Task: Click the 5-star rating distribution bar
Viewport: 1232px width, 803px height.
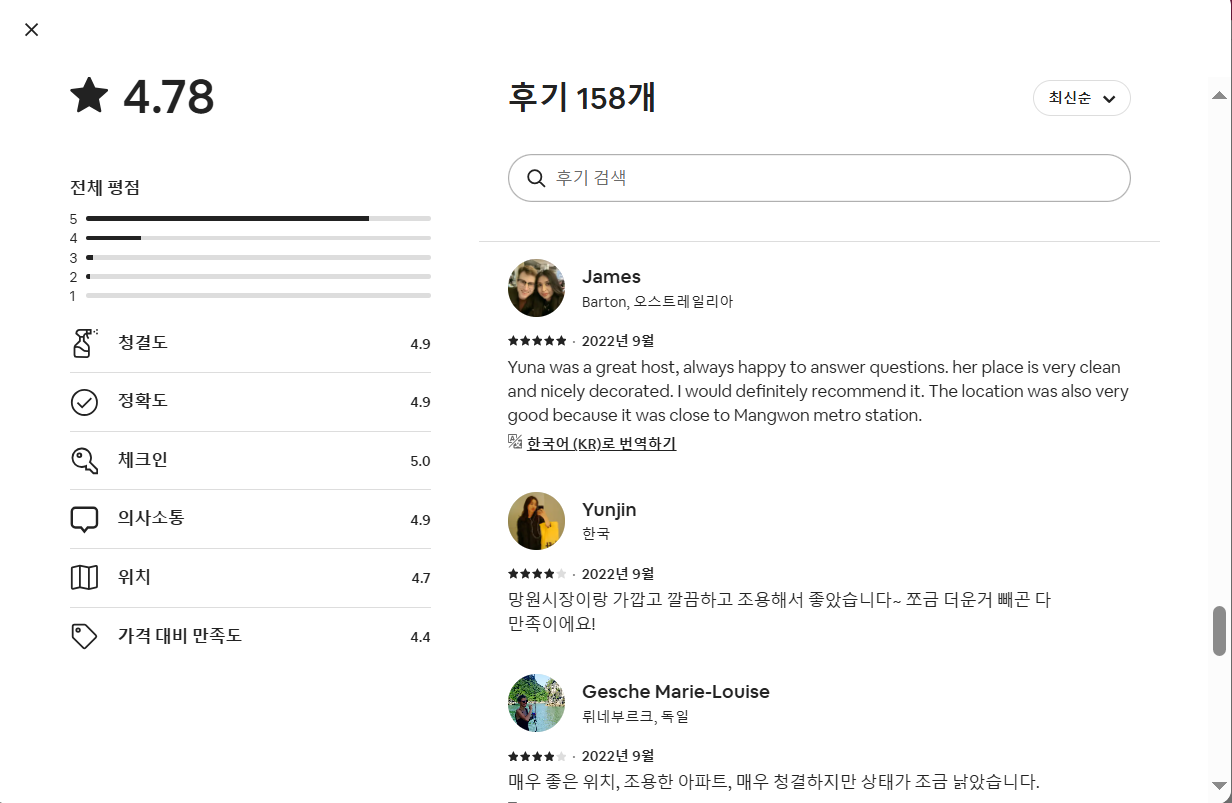Action: pos(258,218)
